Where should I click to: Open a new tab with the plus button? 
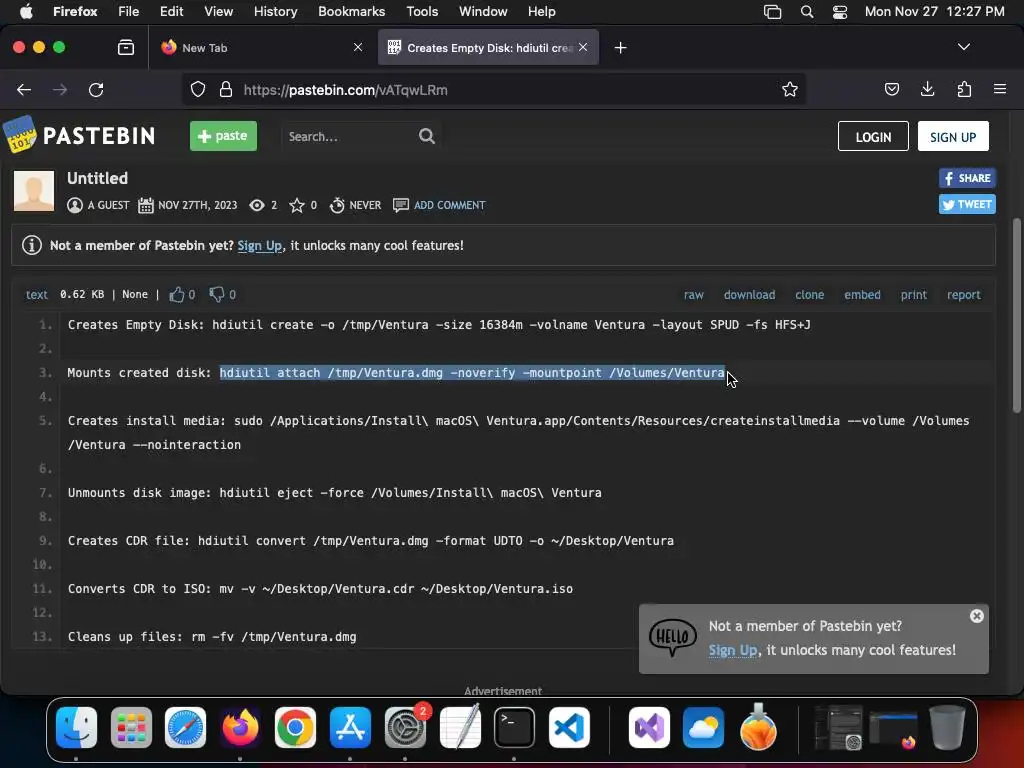[620, 48]
